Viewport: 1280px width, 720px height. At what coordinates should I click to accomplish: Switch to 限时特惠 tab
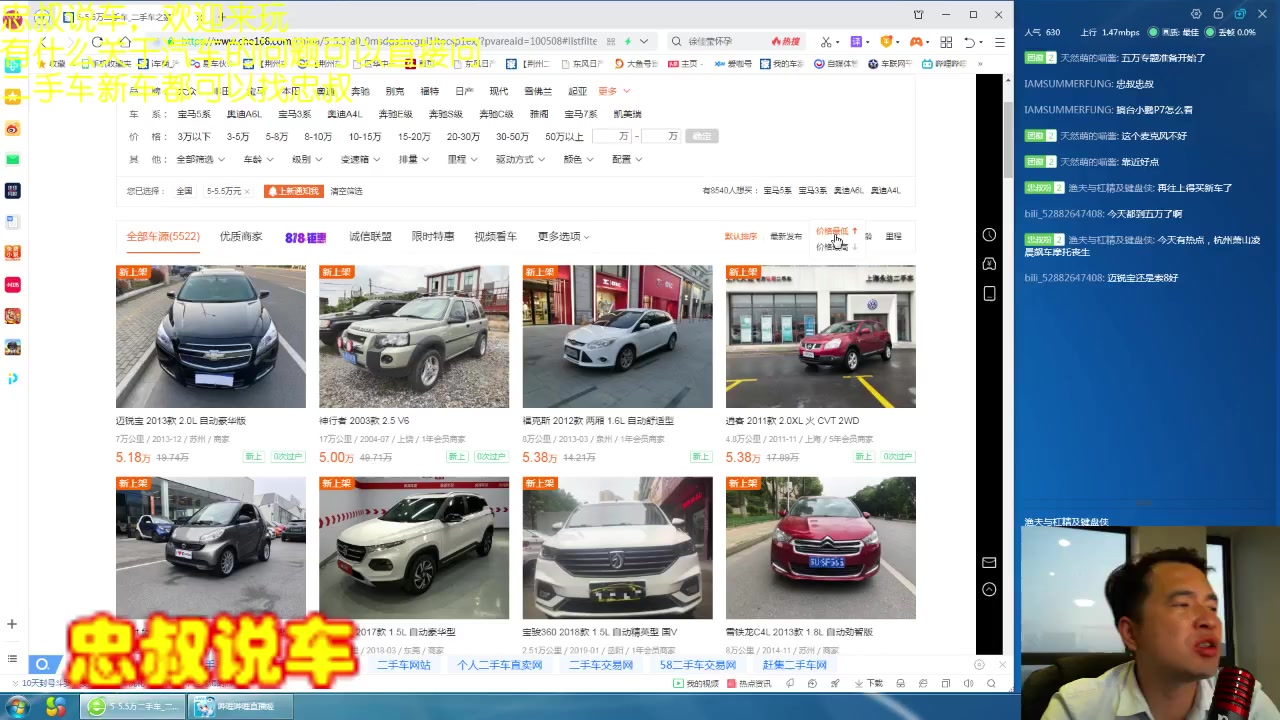tap(433, 237)
